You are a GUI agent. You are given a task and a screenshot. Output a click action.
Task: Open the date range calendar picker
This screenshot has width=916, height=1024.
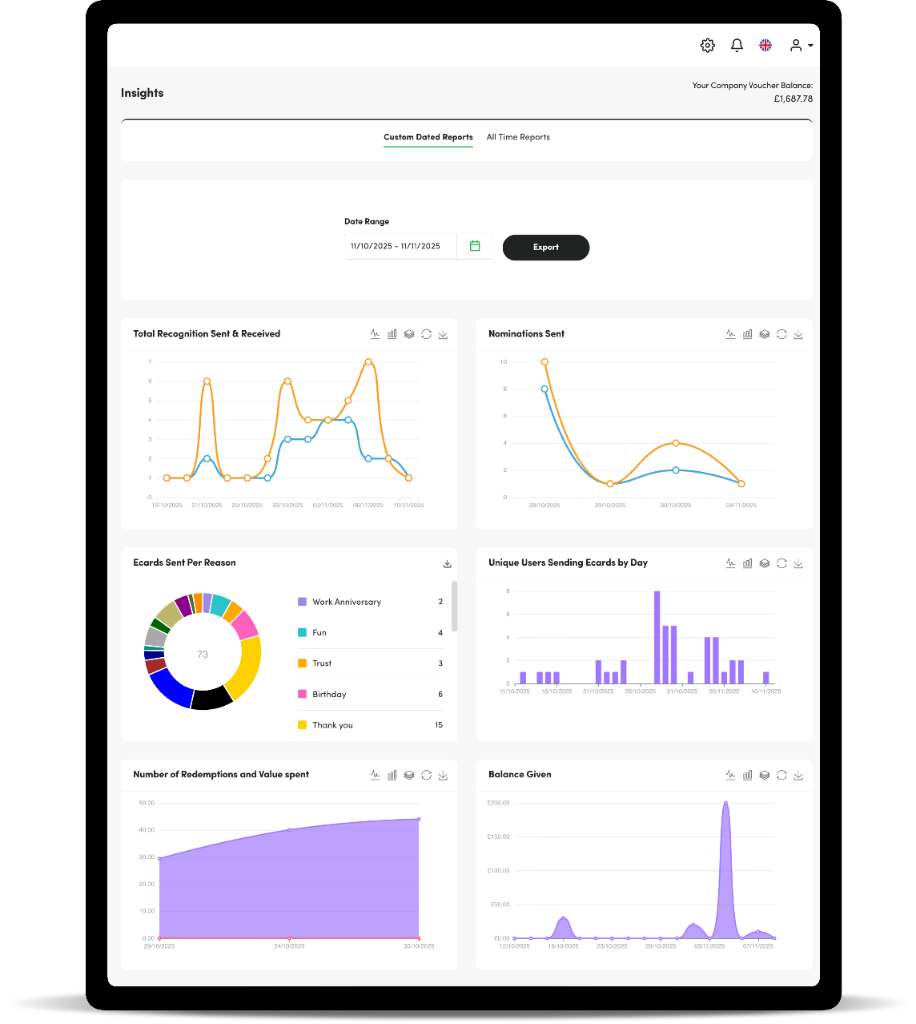click(475, 245)
